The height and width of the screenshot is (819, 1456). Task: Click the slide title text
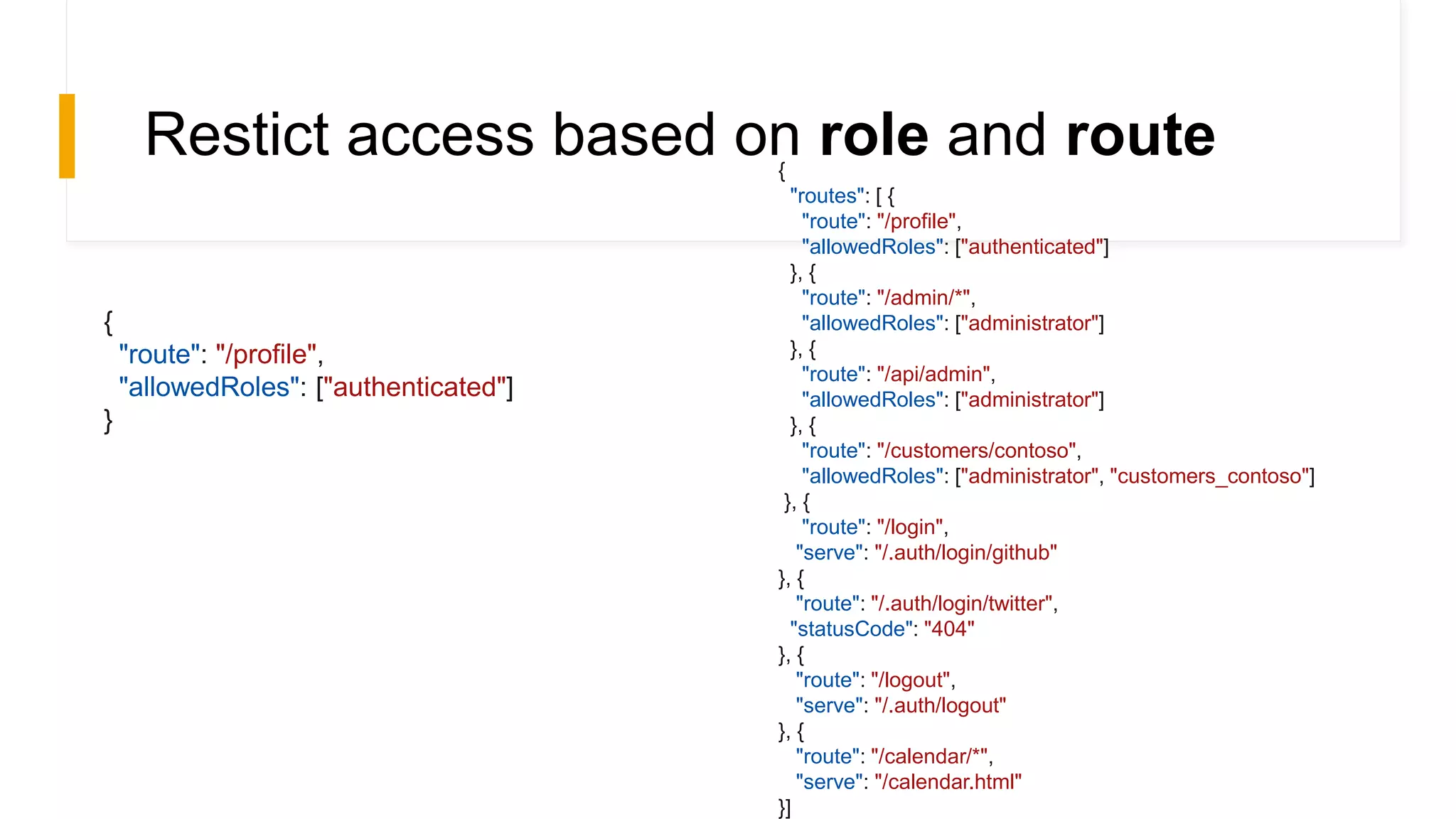679,134
